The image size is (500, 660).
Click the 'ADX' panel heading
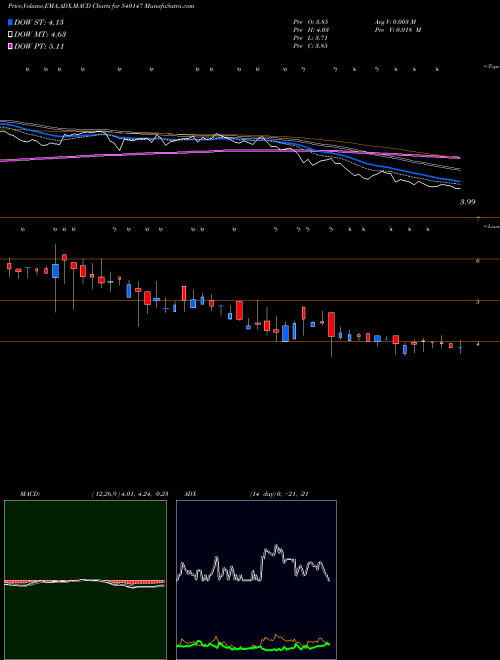click(190, 494)
